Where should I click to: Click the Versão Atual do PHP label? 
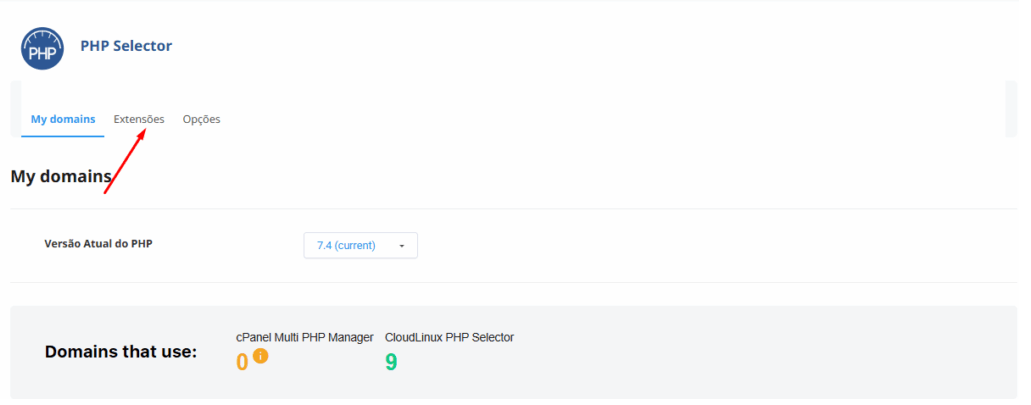pos(98,243)
